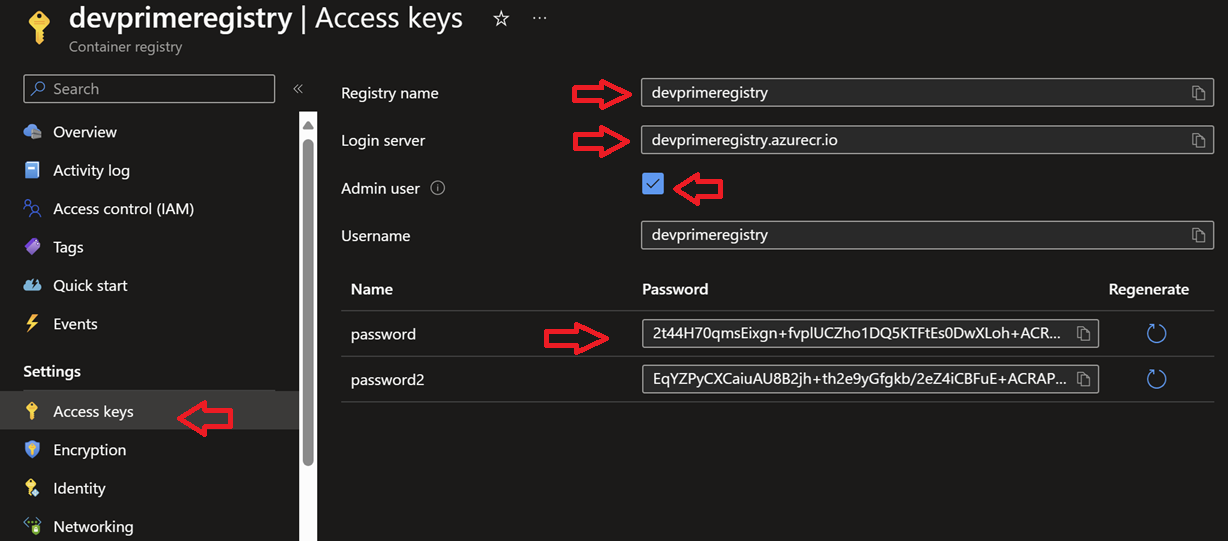Open the more options ellipsis menu
The width and height of the screenshot is (1228, 541).
(x=540, y=19)
